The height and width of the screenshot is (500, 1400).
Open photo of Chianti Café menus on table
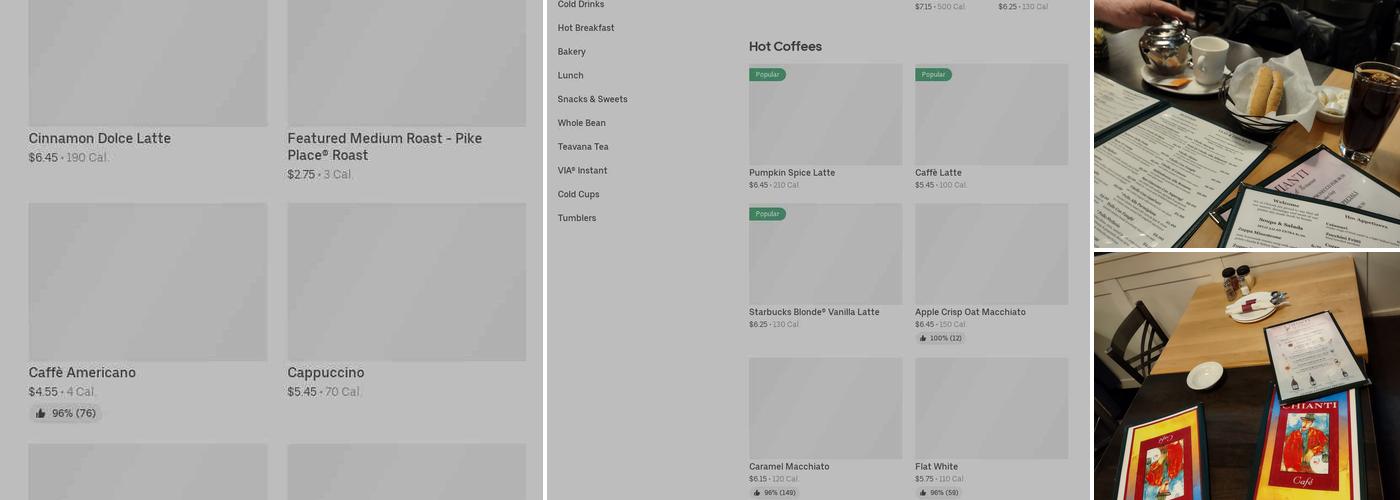pos(1247,376)
